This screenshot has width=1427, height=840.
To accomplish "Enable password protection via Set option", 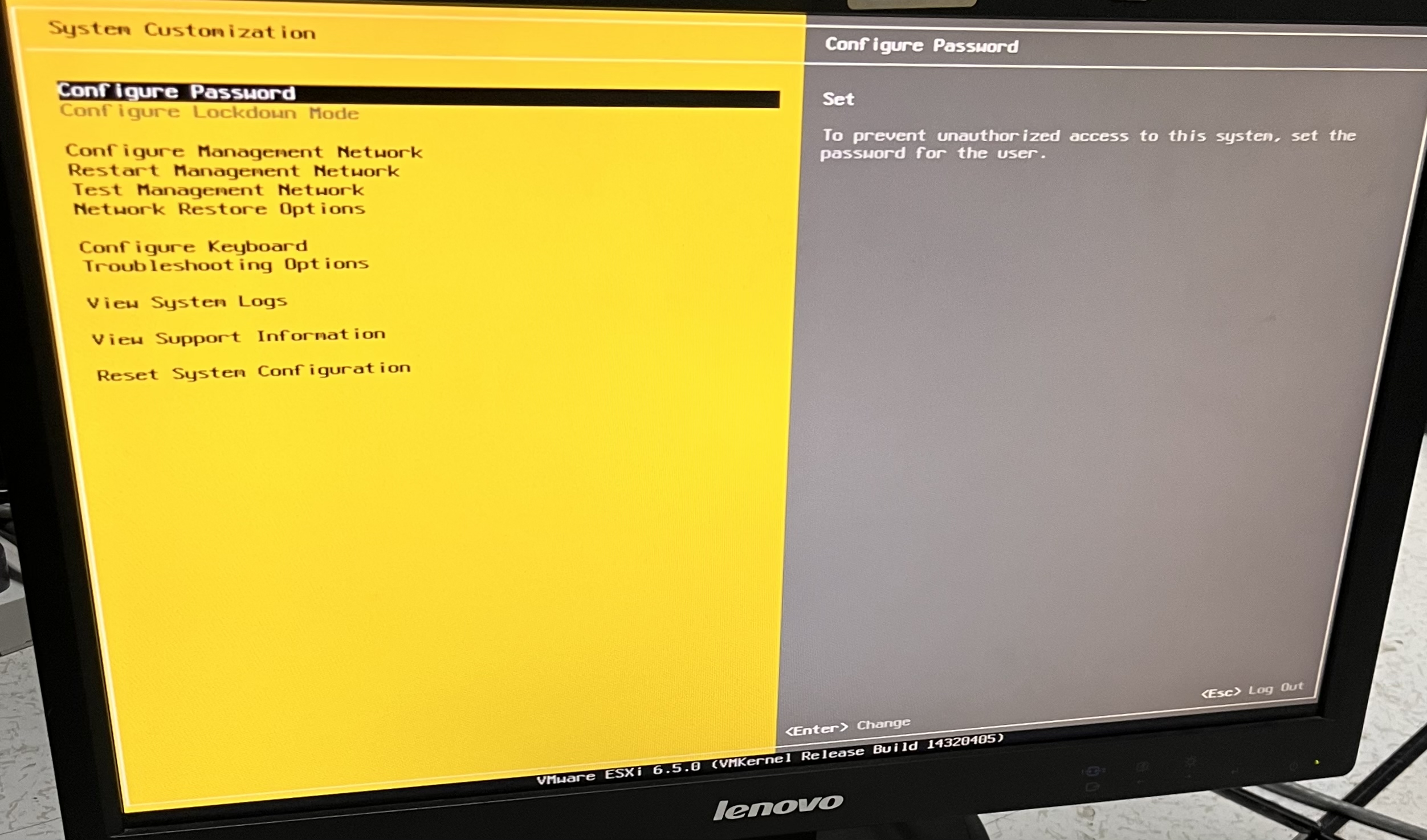I will (x=839, y=98).
